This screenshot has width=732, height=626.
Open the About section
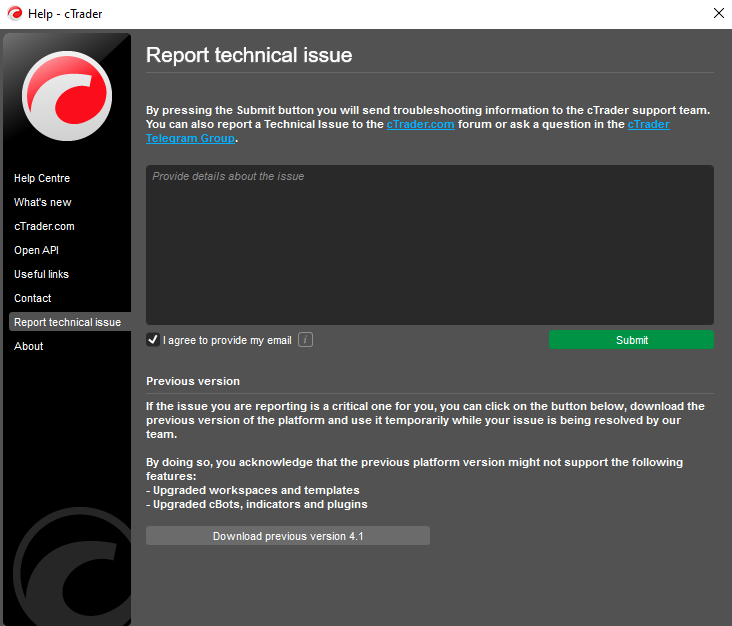[28, 346]
